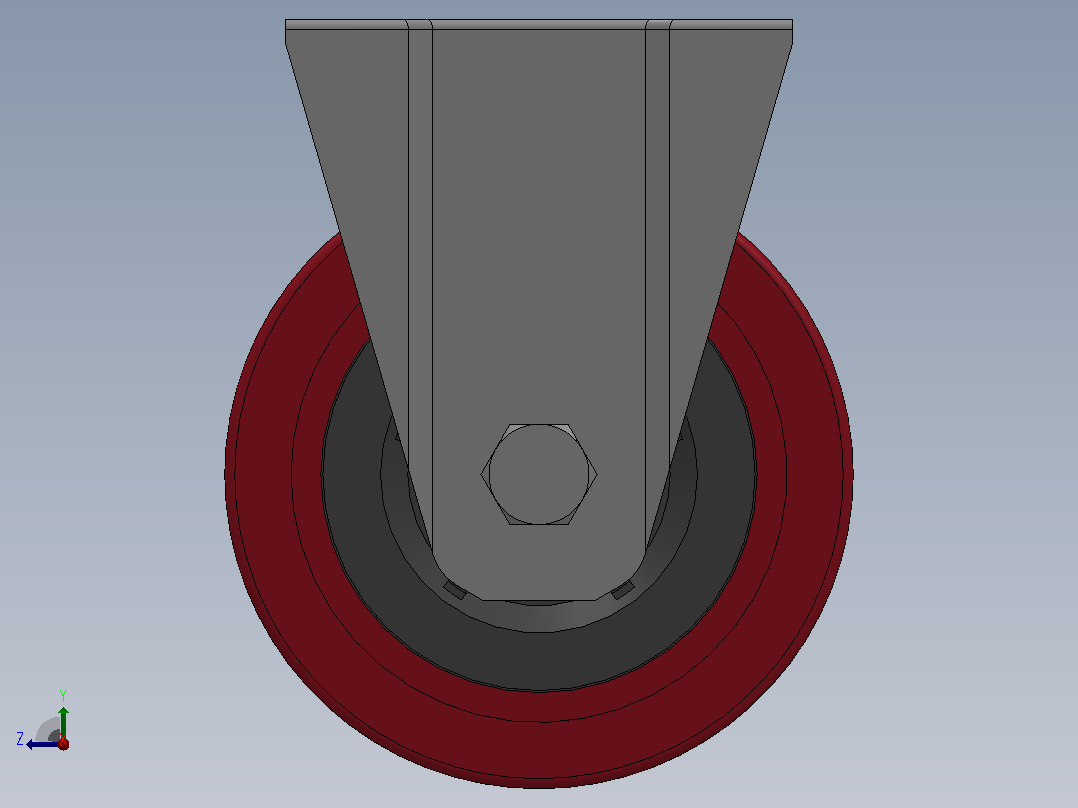This screenshot has height=808, width=1078.
Task: Click the blue Z axis arrow
Action: (43, 744)
